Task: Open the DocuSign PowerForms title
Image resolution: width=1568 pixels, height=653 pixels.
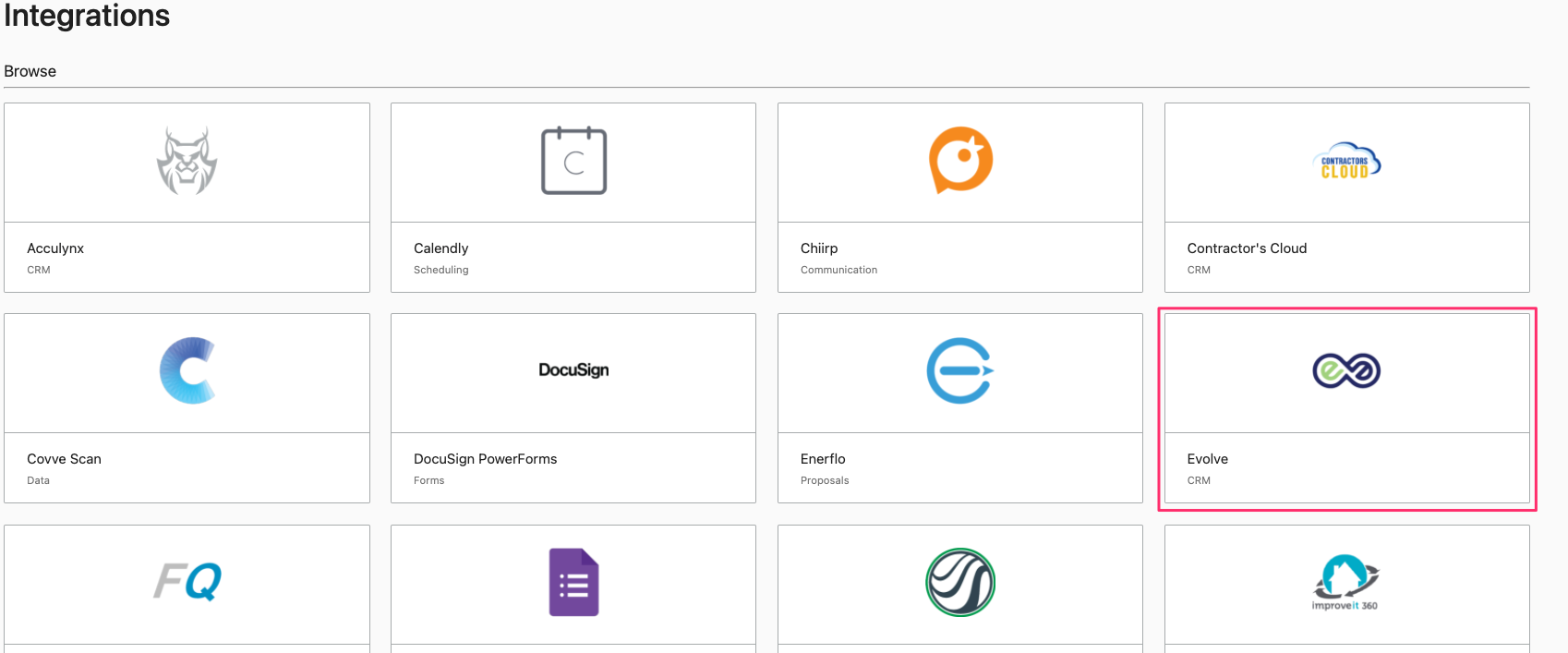Action: coord(485,459)
